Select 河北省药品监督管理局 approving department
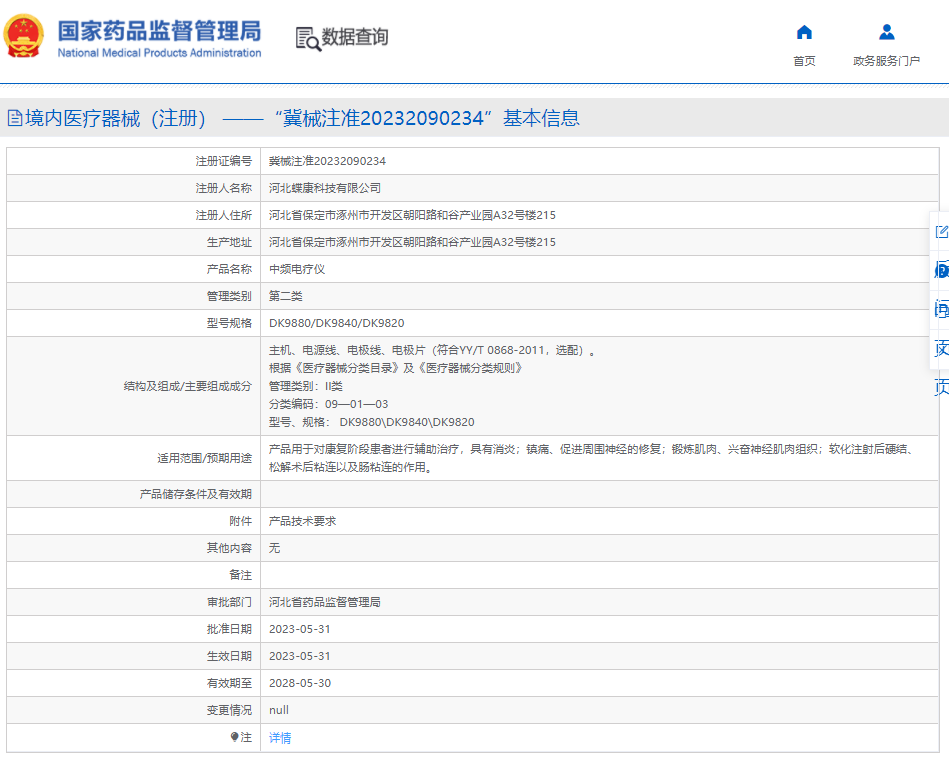Image resolution: width=949 pixels, height=758 pixels. (x=324, y=602)
